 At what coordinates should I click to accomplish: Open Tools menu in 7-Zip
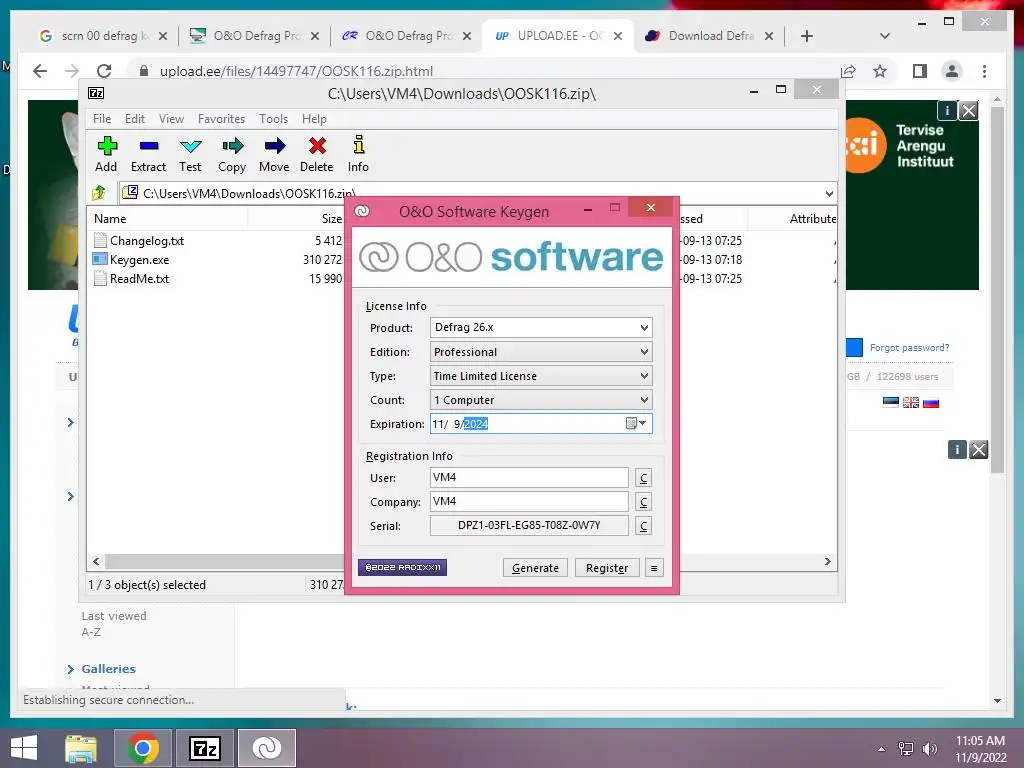(x=273, y=119)
